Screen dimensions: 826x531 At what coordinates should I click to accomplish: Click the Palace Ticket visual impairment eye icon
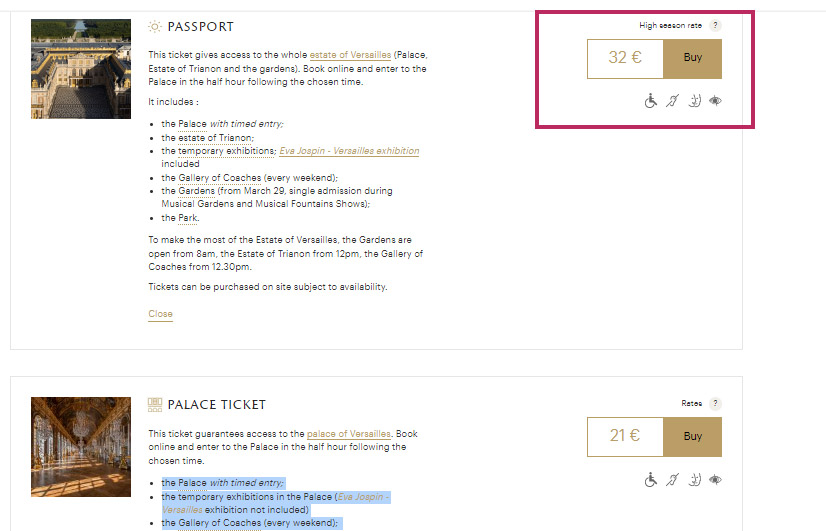pyautogui.click(x=715, y=479)
